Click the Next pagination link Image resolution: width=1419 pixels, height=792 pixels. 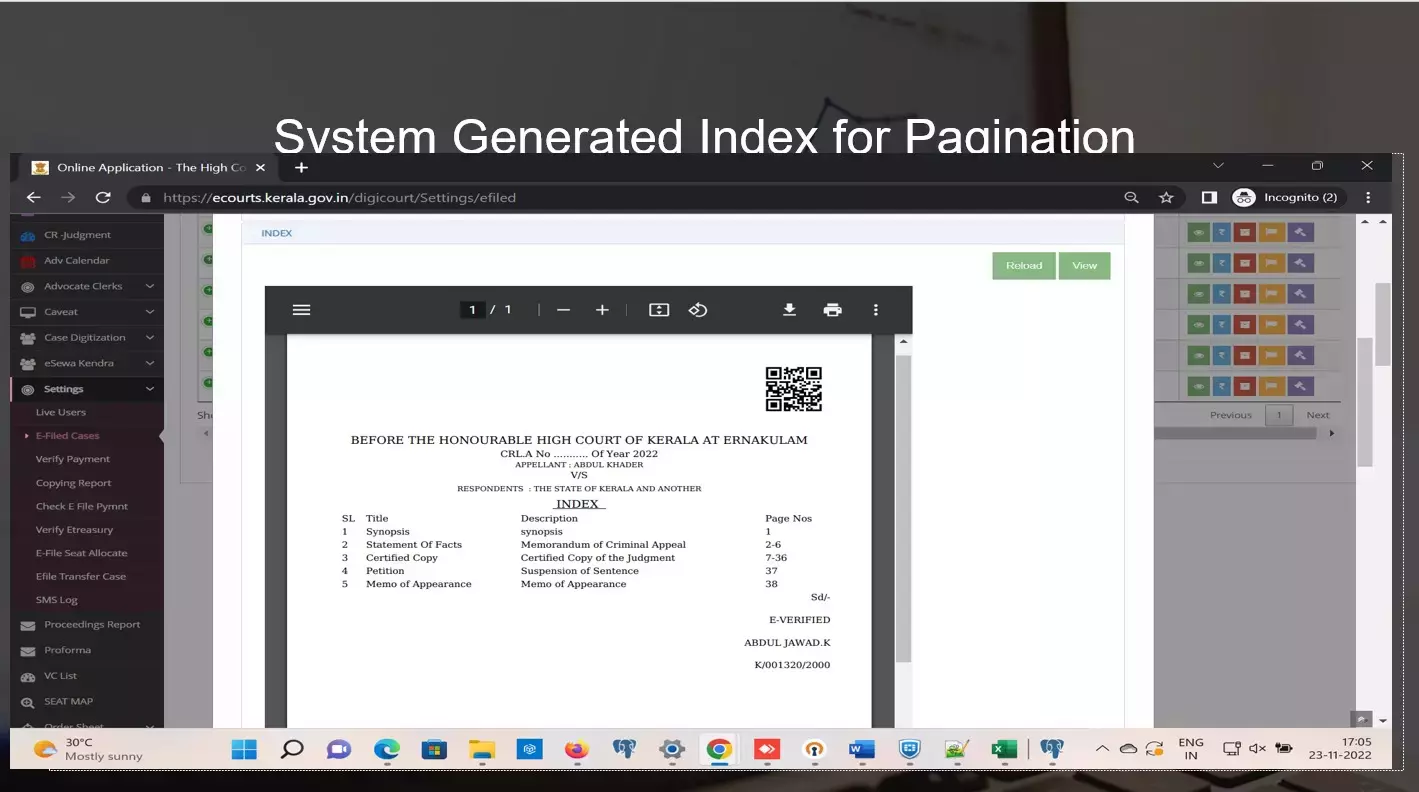pos(1317,415)
